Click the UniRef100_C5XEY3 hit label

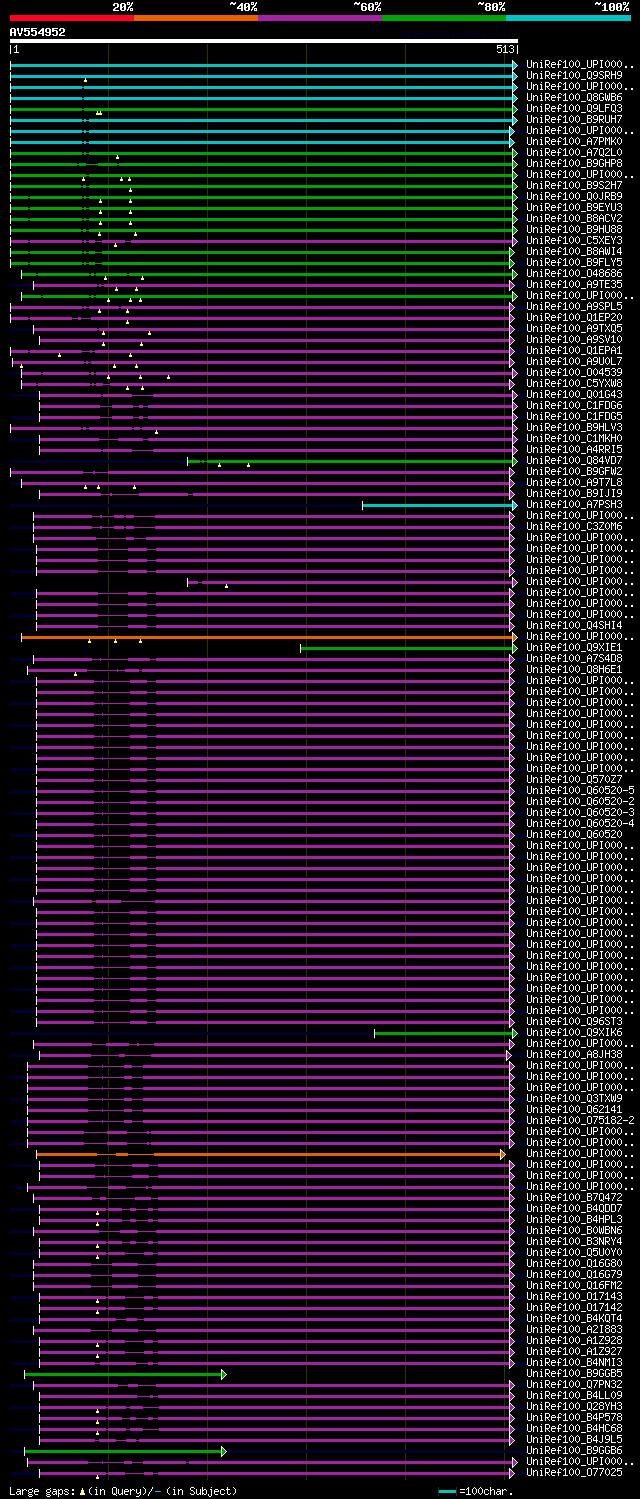pyautogui.click(x=574, y=240)
